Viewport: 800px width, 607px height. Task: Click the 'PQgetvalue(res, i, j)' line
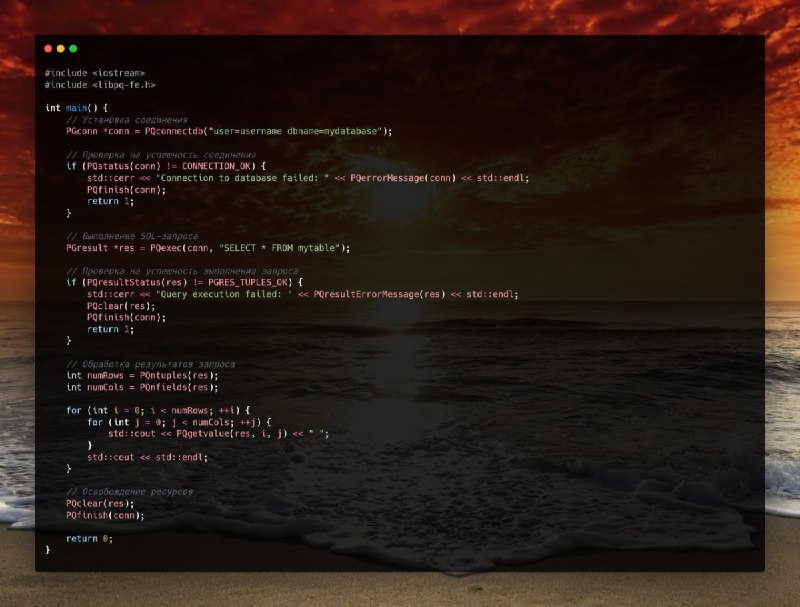point(218,434)
